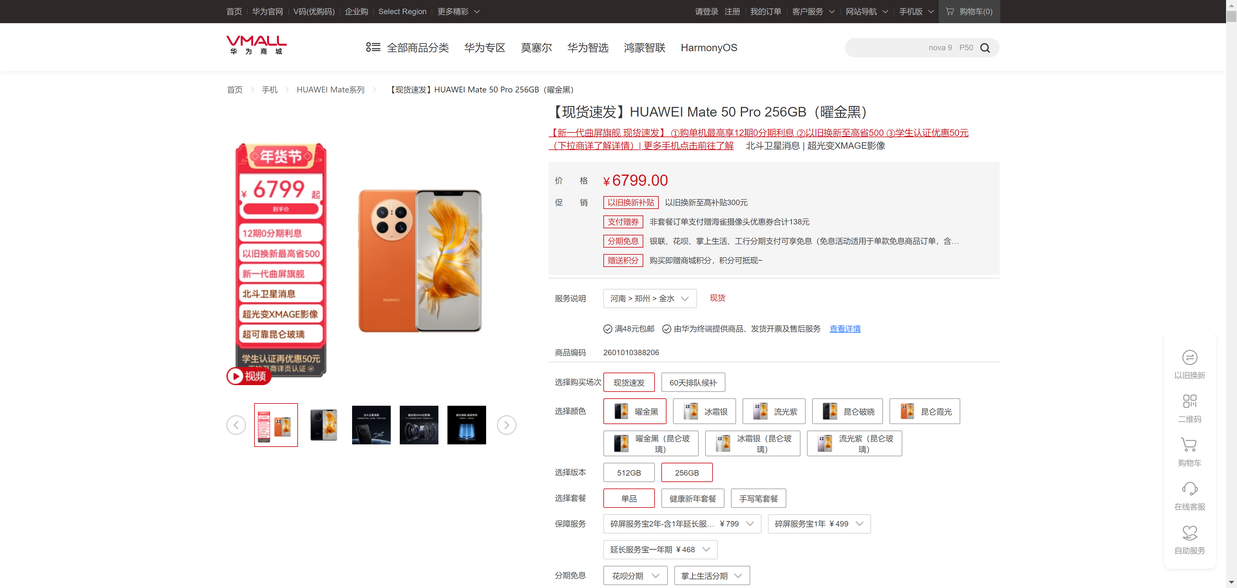
Task: Select the fourth product thumbnail
Action: [419, 425]
